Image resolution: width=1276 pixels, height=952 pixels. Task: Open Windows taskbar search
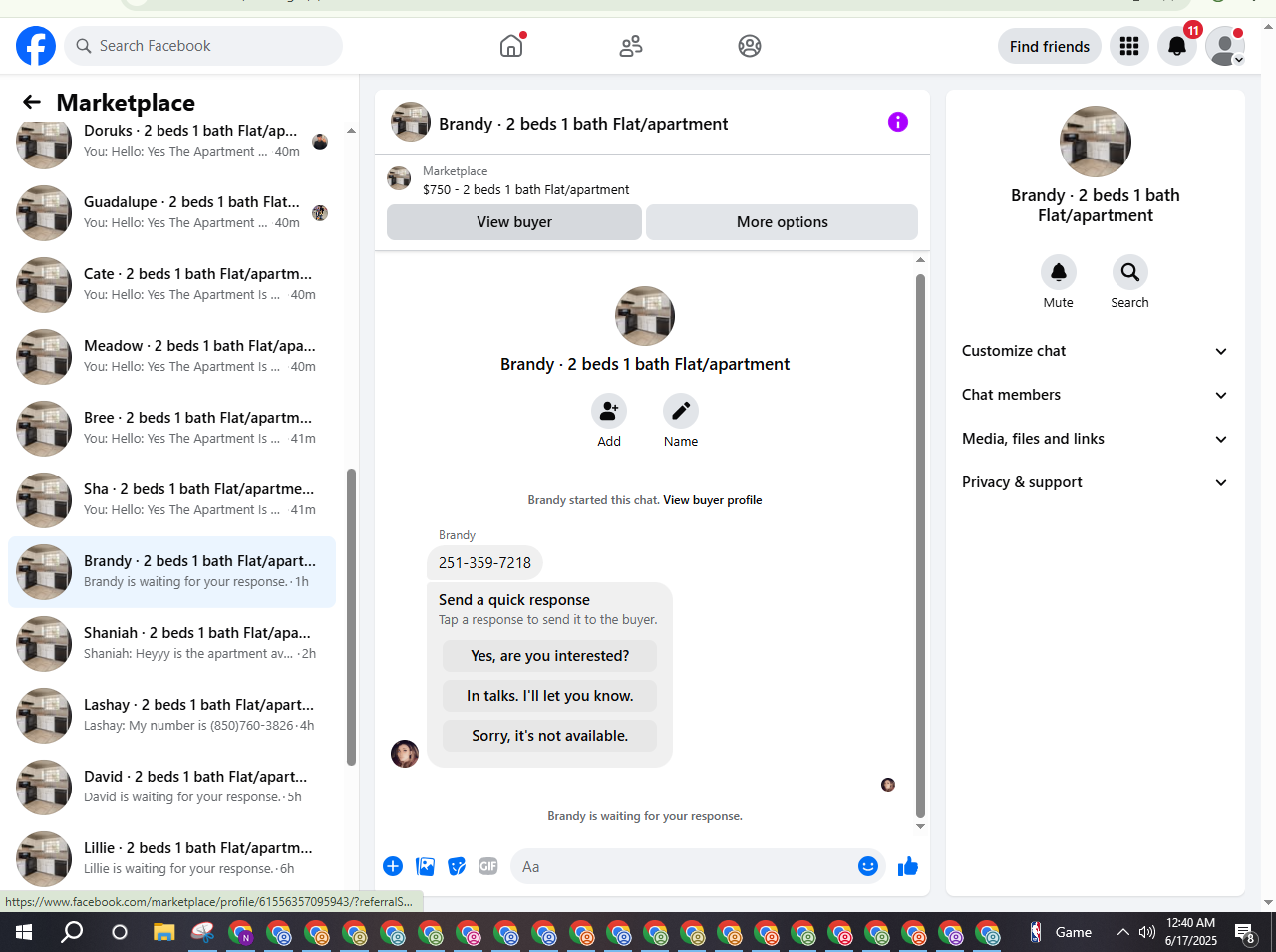pos(72,933)
